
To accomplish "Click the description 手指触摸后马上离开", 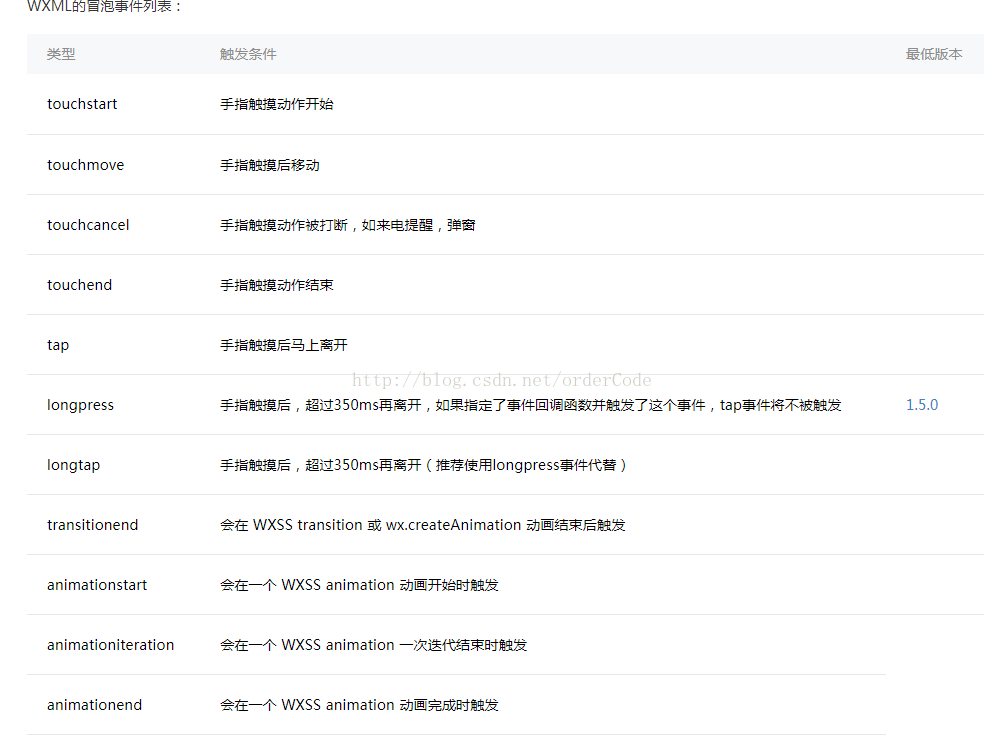I will pos(284,345).
